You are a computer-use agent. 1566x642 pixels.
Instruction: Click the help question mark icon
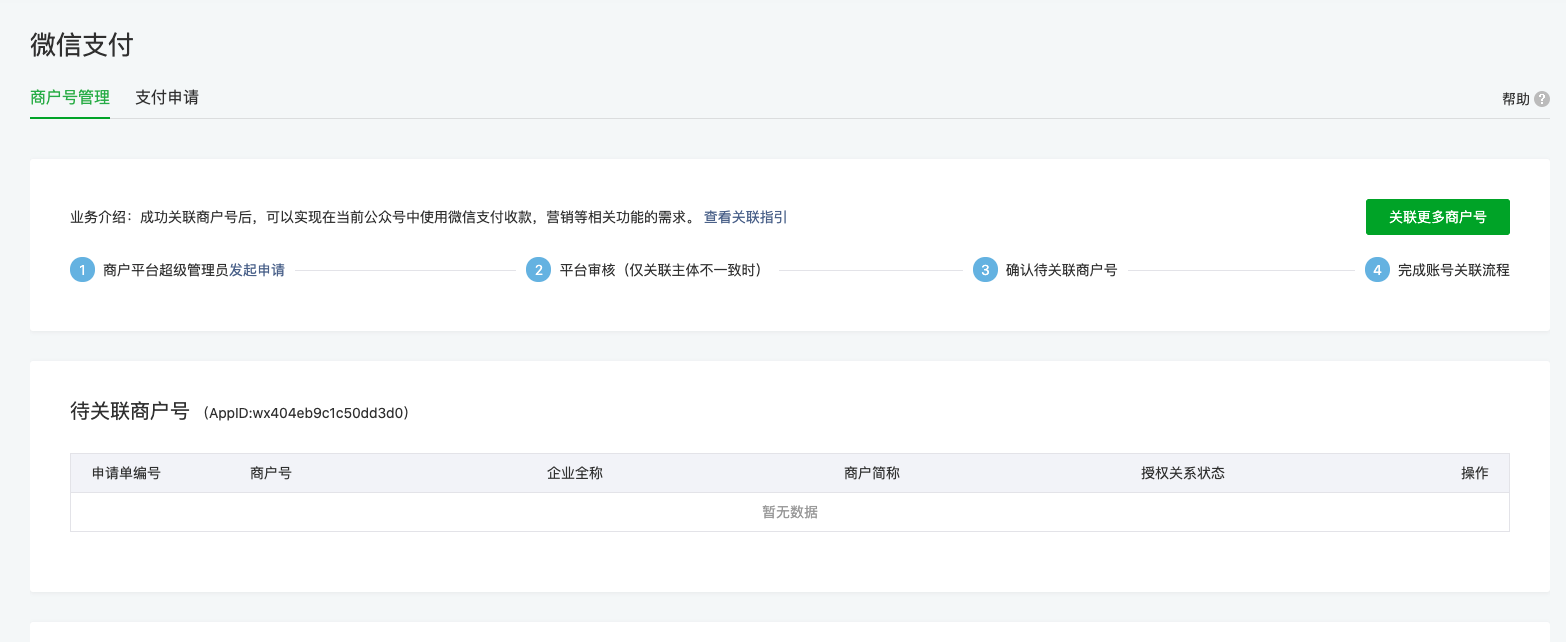click(x=1542, y=99)
